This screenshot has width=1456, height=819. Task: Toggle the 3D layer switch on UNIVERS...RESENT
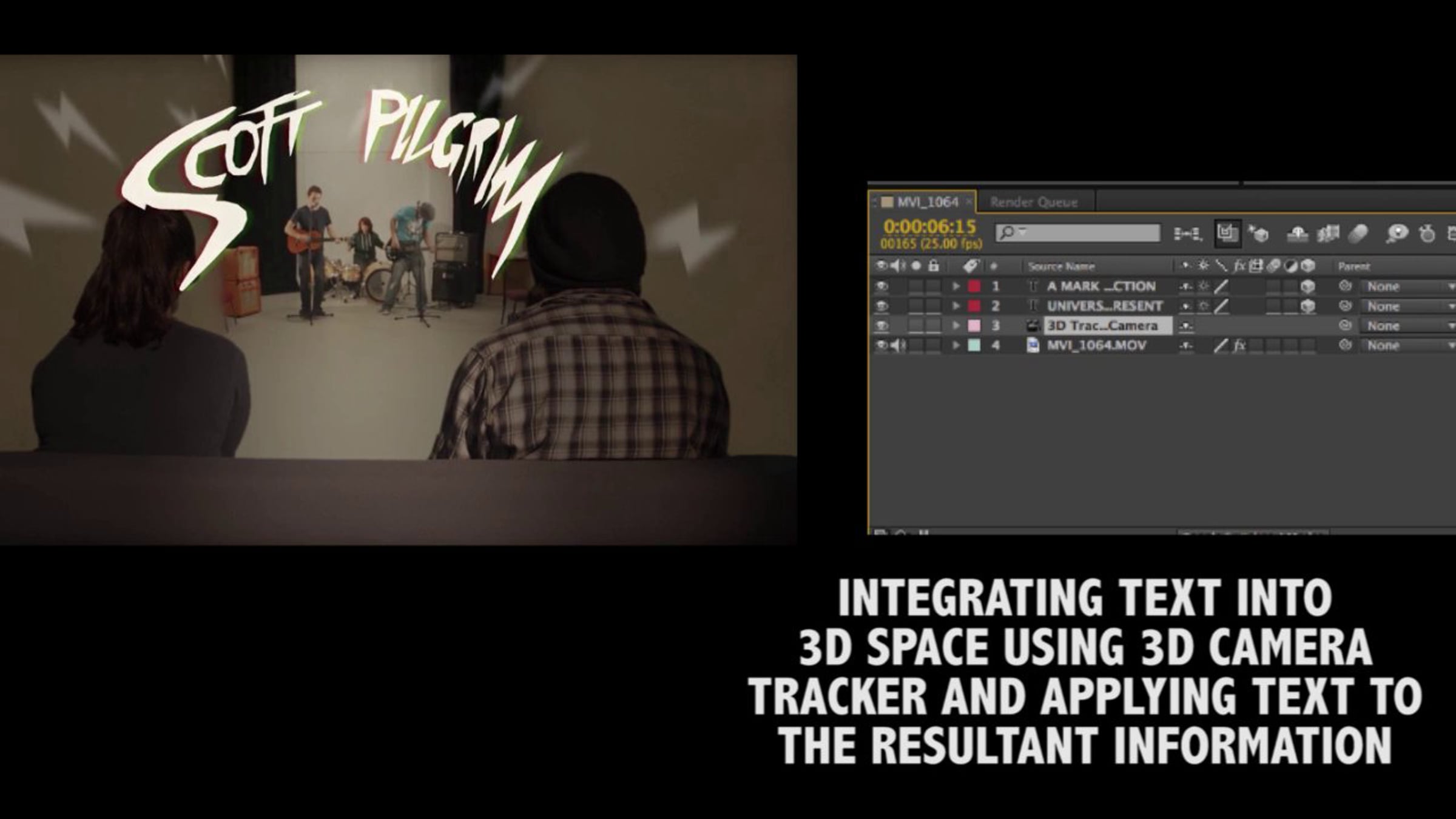[x=1308, y=306]
